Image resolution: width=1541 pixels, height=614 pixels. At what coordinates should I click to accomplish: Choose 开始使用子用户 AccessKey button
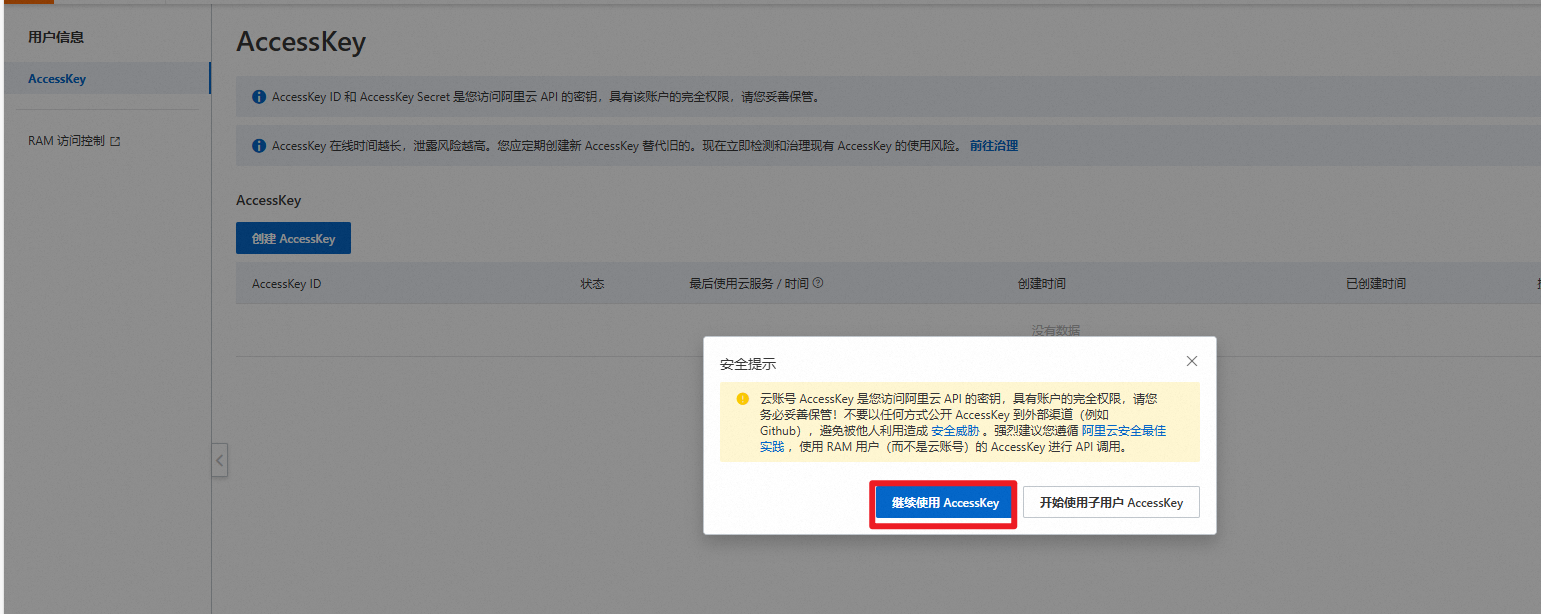(1111, 503)
